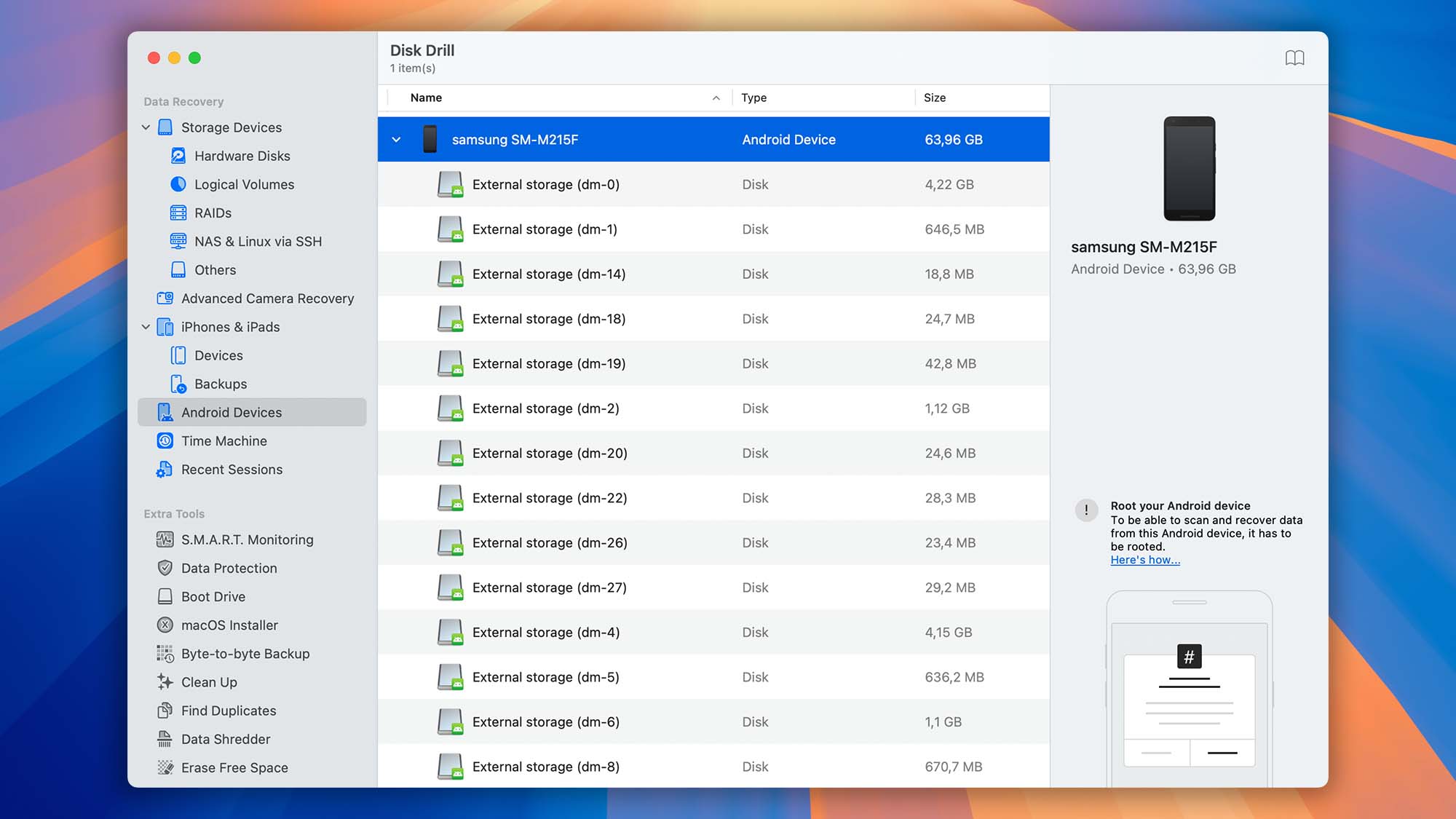1456x819 pixels.
Task: Click the samsung SM-M215F phone icon in list
Action: tap(430, 139)
